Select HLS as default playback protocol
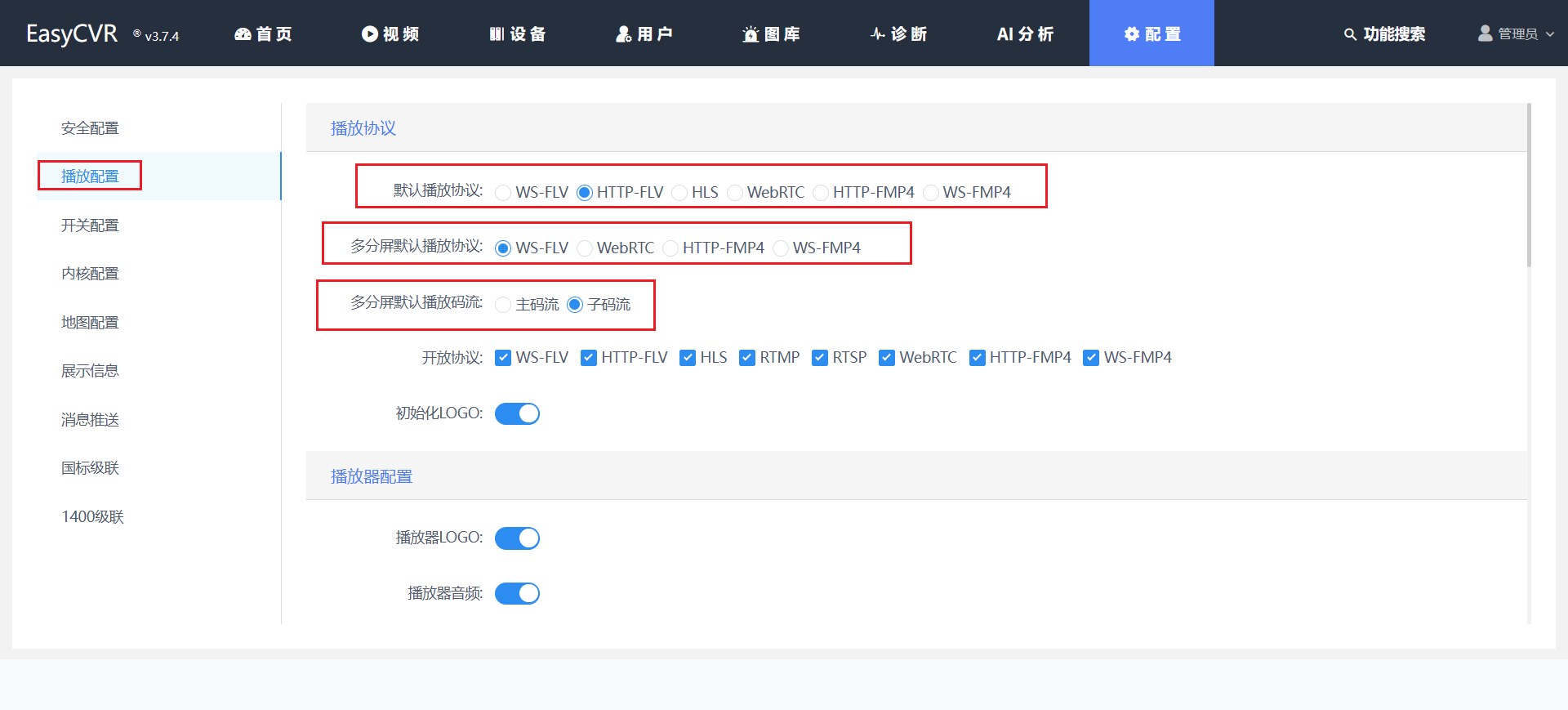The height and width of the screenshot is (710, 1568). [x=679, y=193]
